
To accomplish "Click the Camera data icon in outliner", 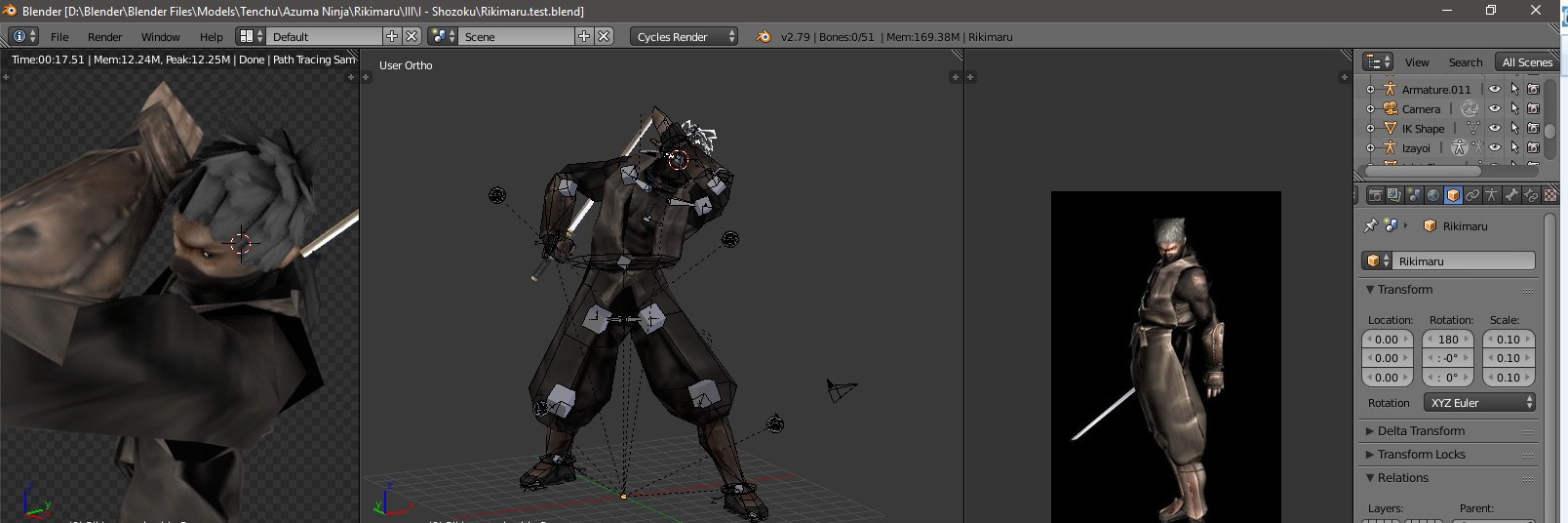I will pyautogui.click(x=1470, y=108).
